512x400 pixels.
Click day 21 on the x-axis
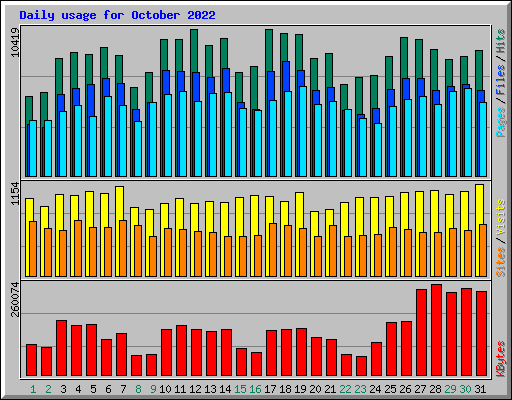pos(330,389)
